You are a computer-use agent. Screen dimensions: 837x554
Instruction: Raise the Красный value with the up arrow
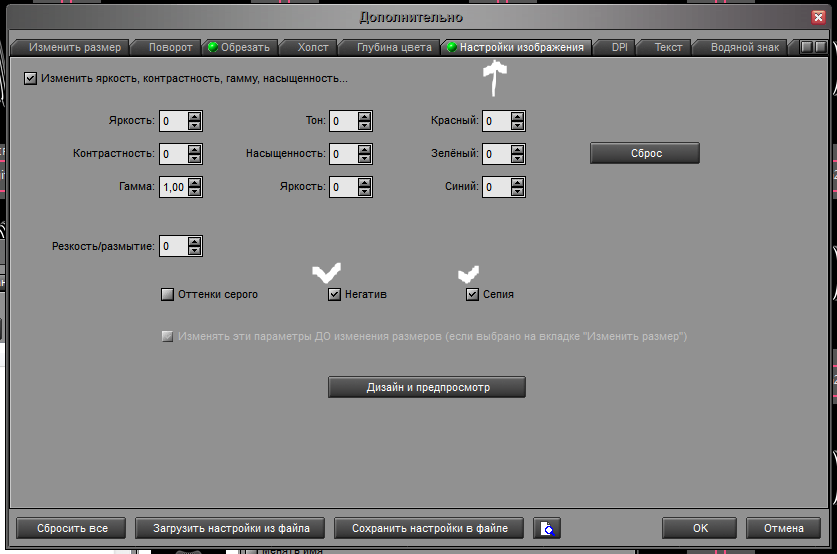tap(517, 116)
